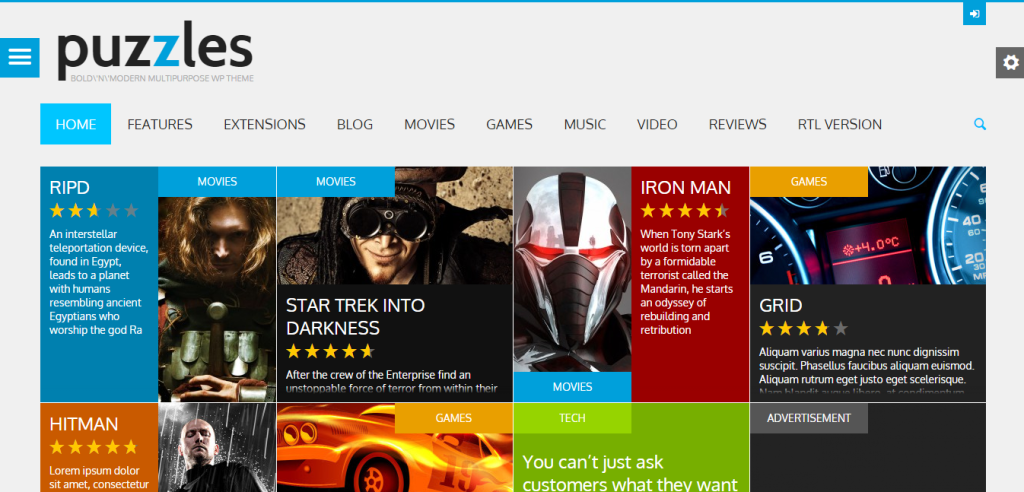Viewport: 1024px width, 492px height.
Task: Select the Home menu item
Action: [76, 124]
